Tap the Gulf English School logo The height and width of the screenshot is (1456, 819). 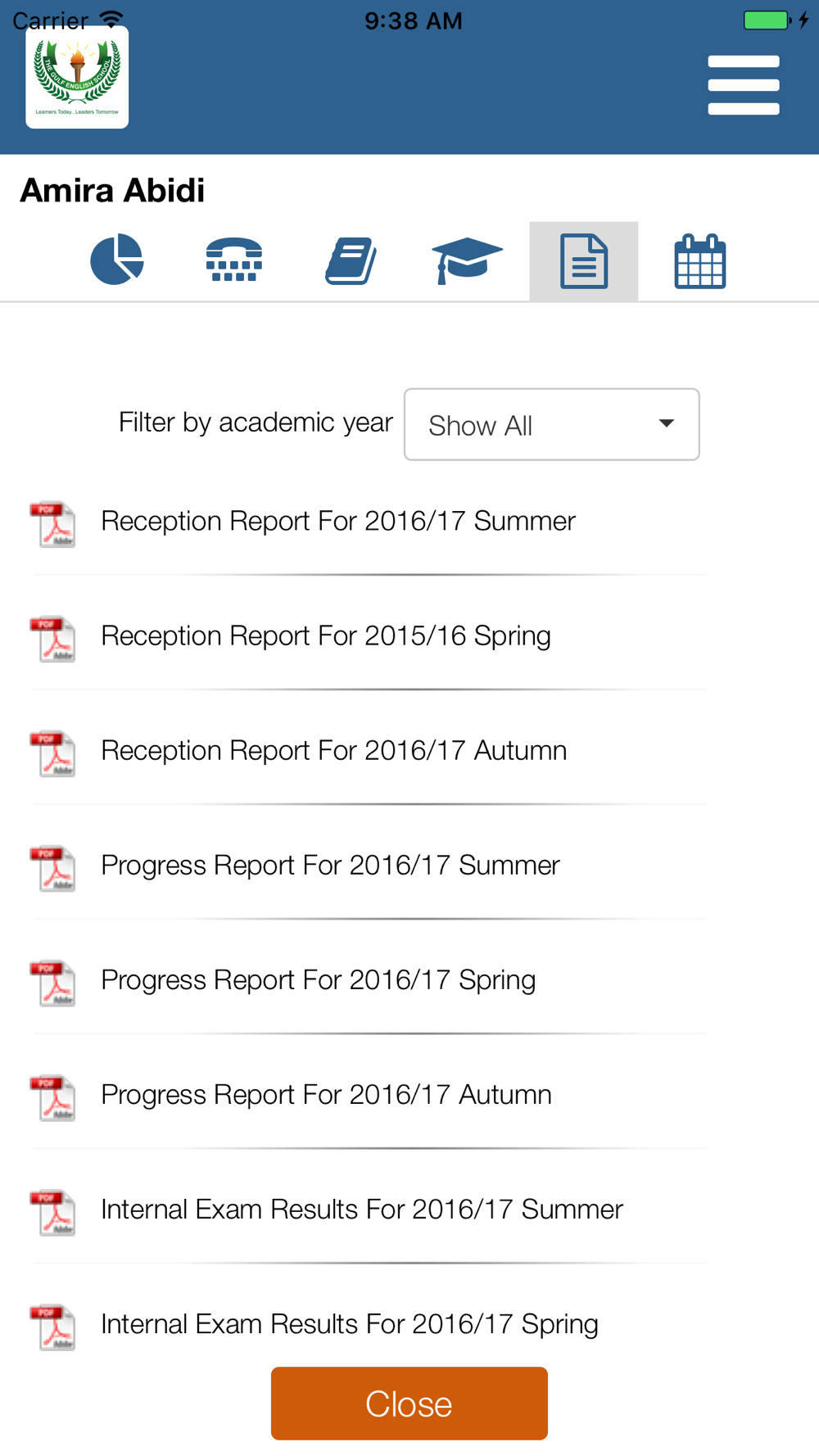pos(77,77)
